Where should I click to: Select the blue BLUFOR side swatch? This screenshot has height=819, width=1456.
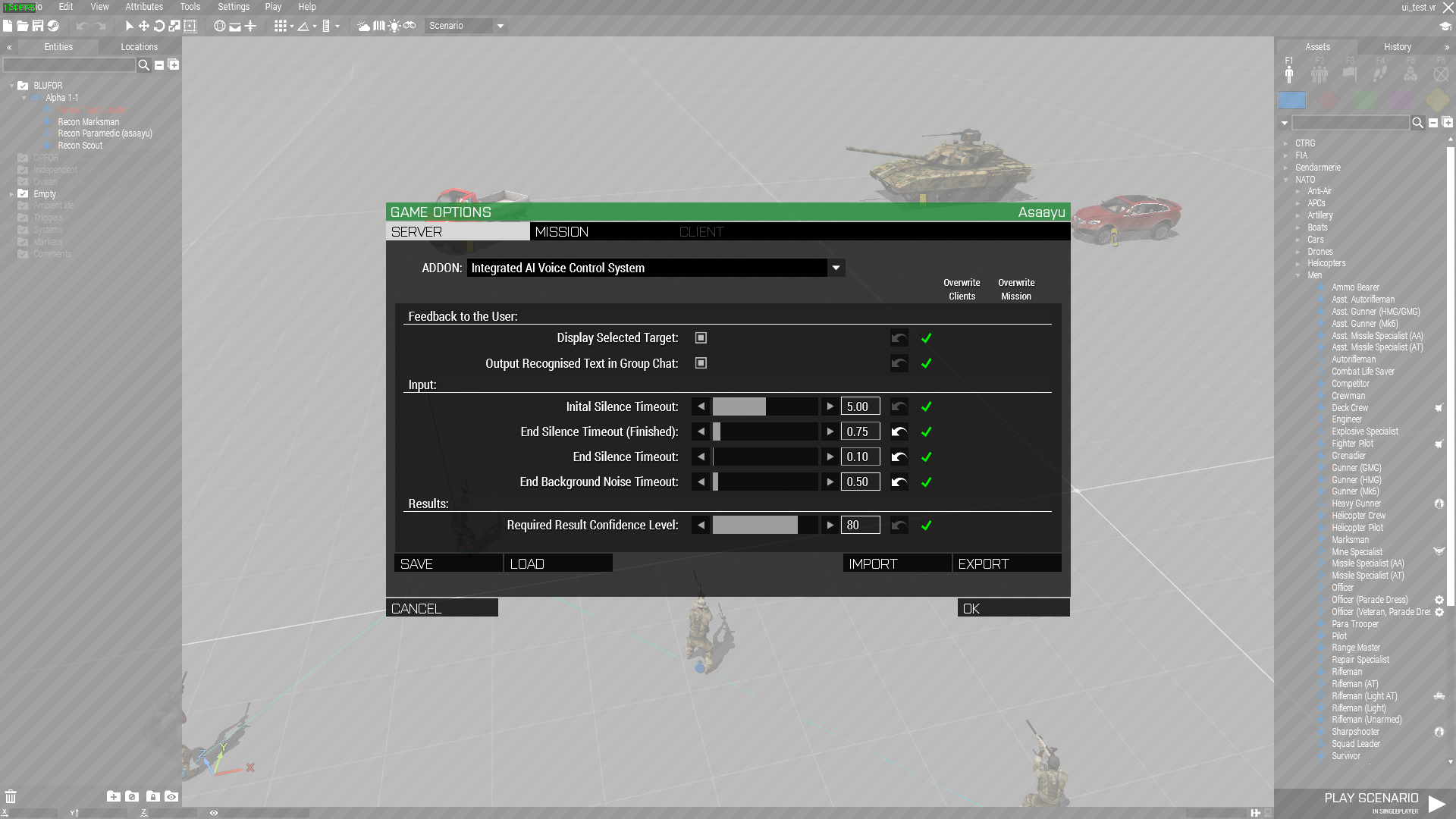point(1292,100)
